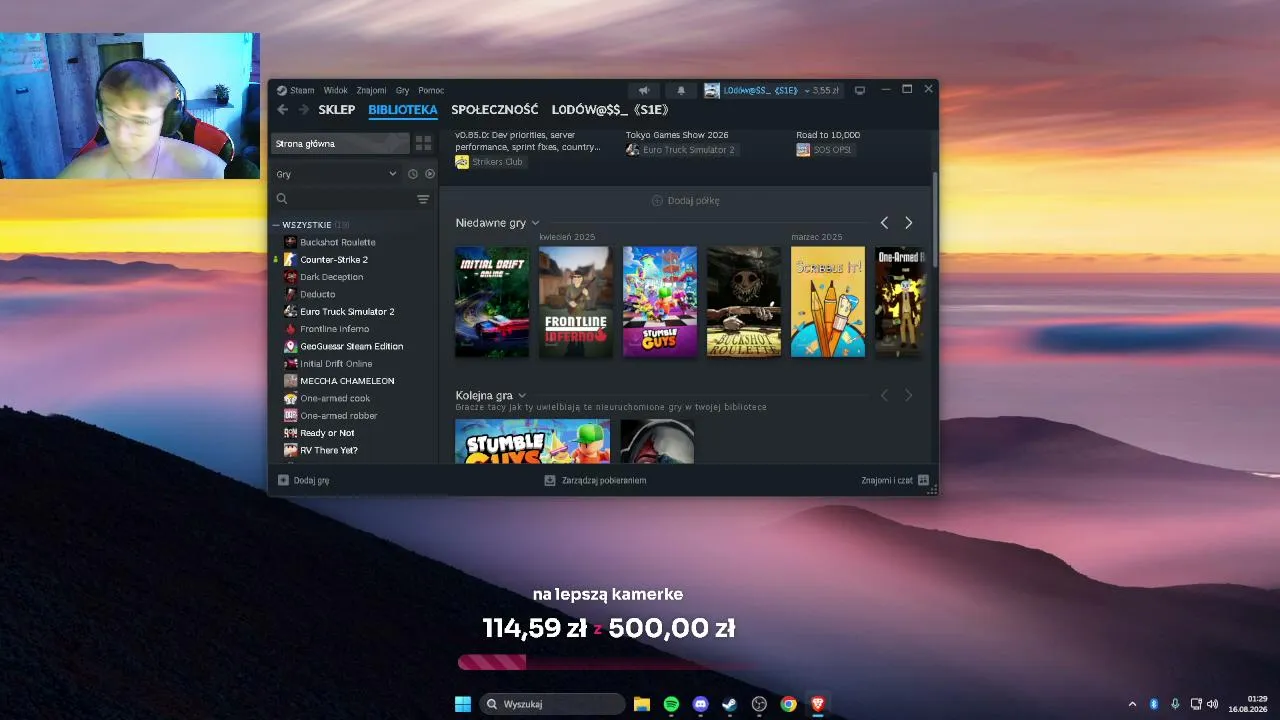Go back with Steam's back arrow

click(283, 110)
